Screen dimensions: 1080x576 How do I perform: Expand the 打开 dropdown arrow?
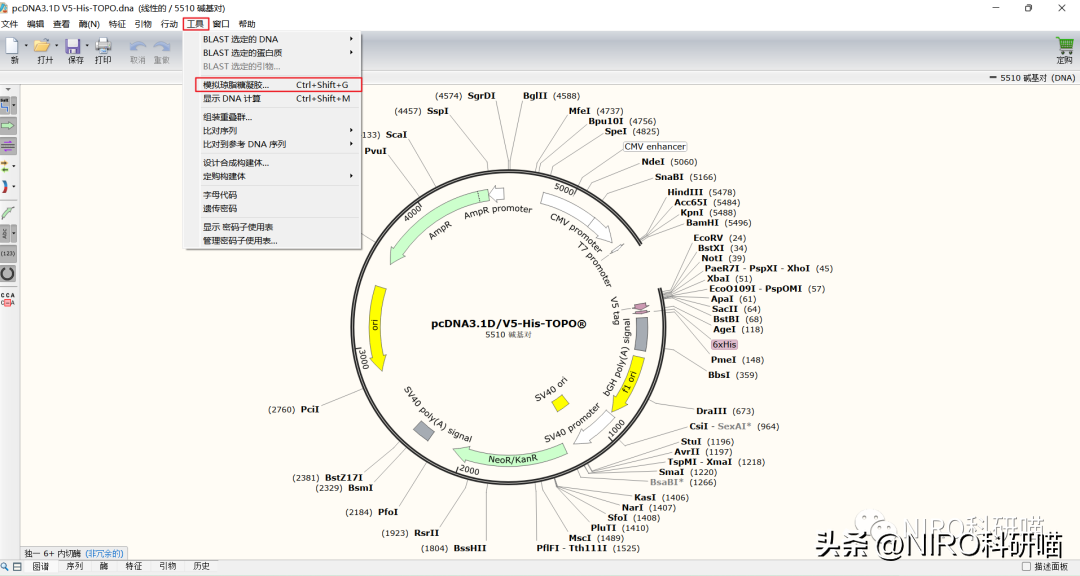(x=56, y=46)
